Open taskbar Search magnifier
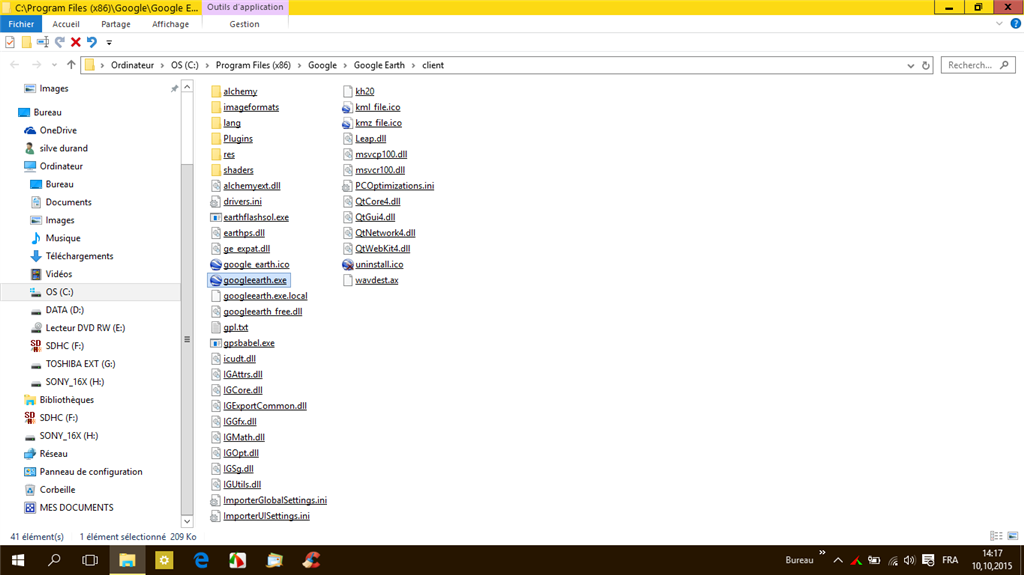Image resolution: width=1024 pixels, height=575 pixels. point(54,560)
